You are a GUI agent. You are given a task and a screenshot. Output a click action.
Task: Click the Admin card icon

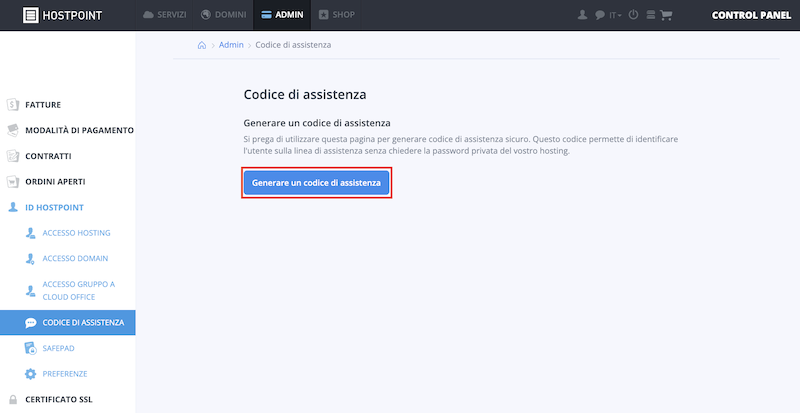266,15
